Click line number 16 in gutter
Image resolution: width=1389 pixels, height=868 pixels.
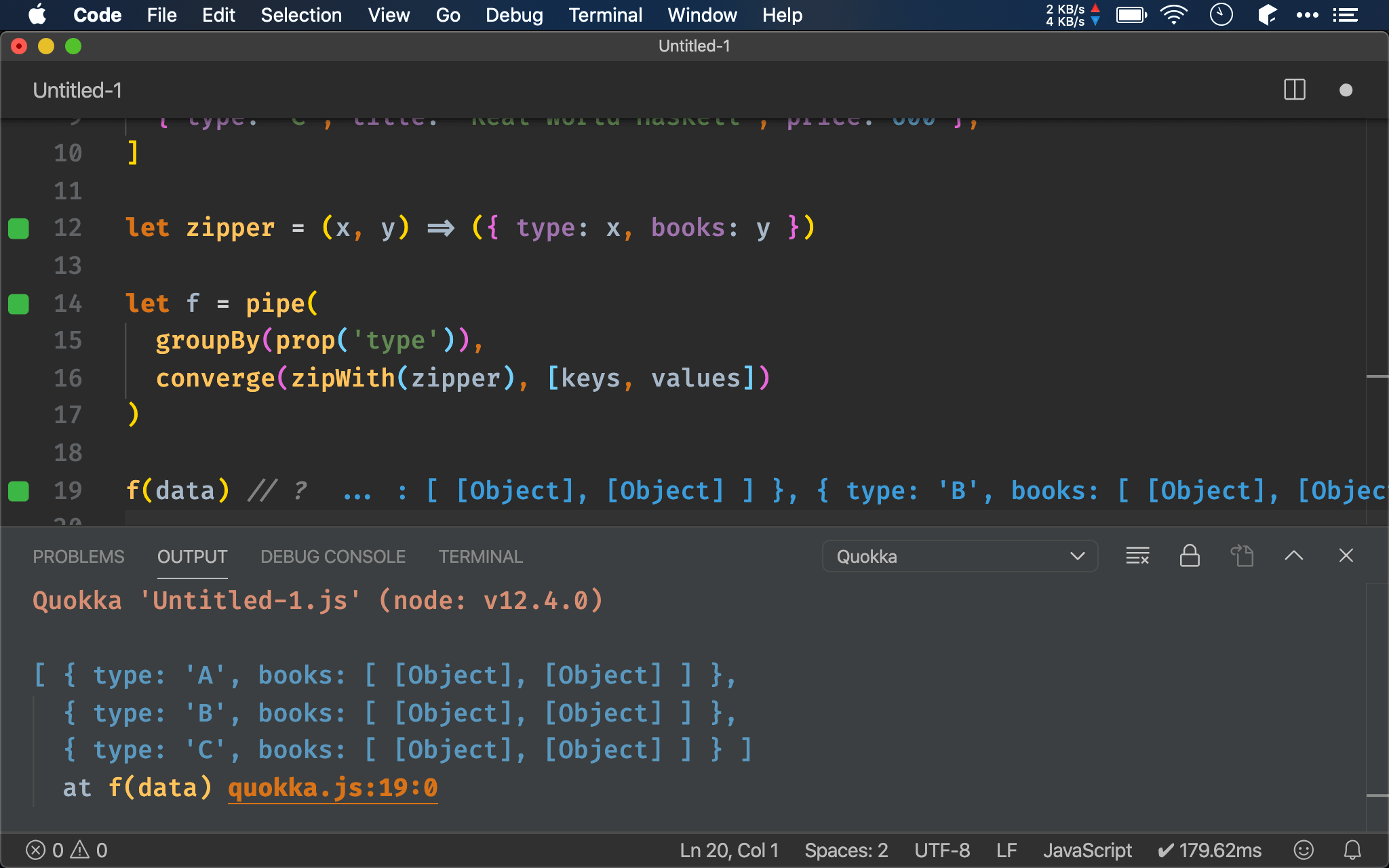[68, 378]
